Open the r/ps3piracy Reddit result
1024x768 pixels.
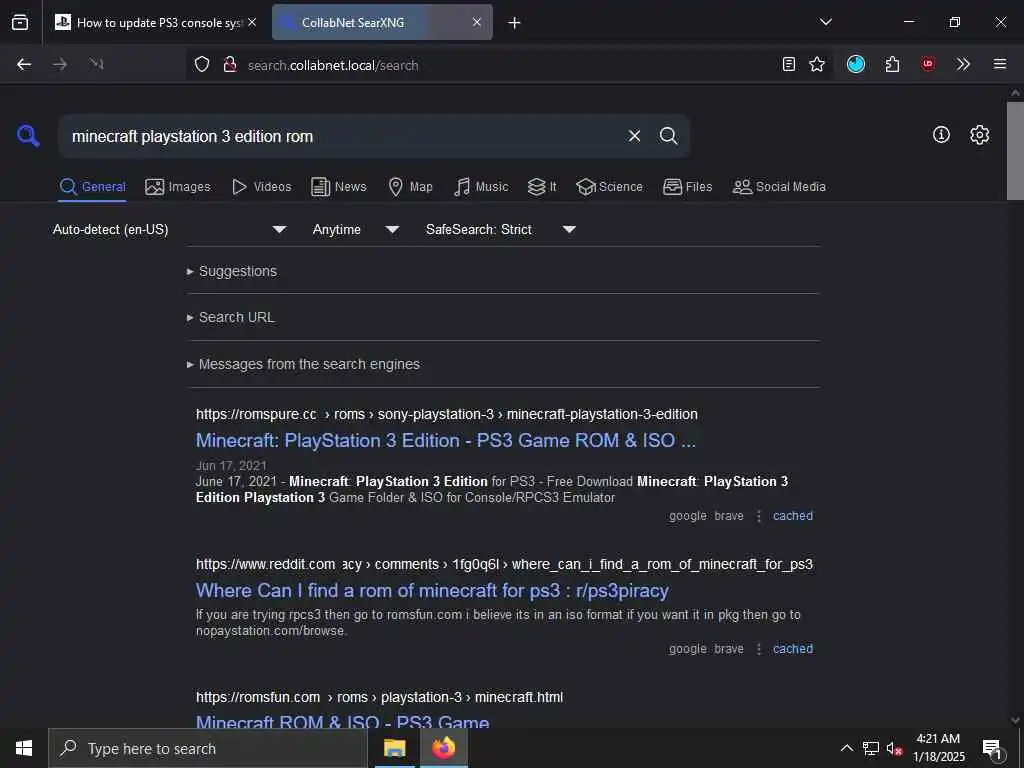[432, 590]
